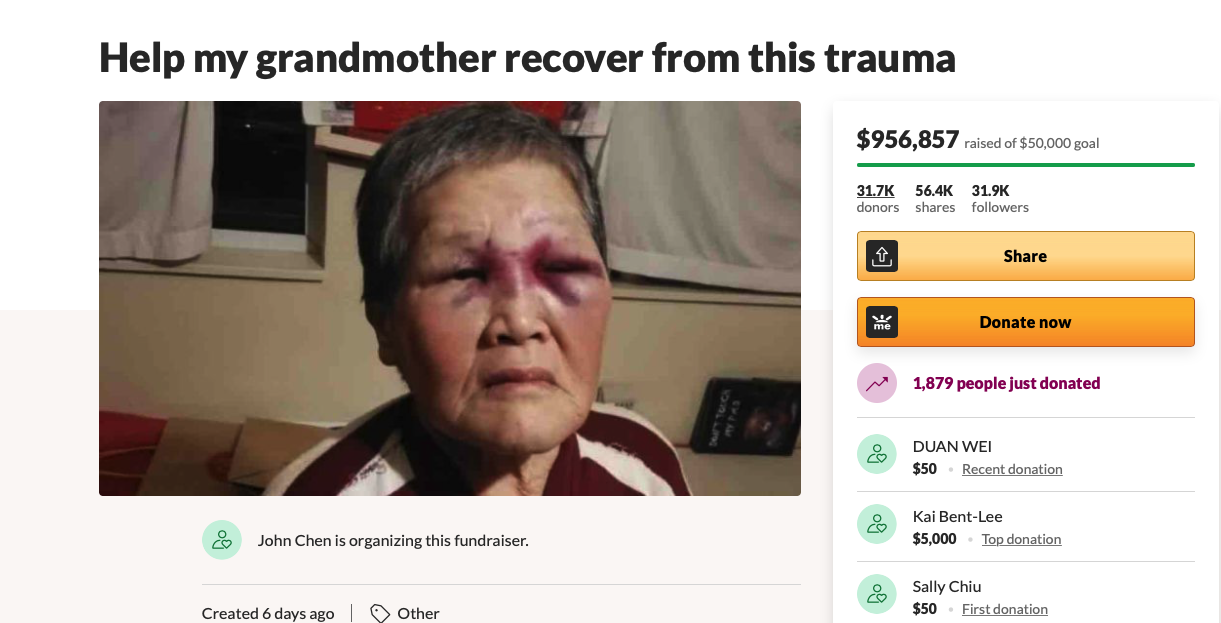Click the GoFundMe logo on Donate button

882,322
